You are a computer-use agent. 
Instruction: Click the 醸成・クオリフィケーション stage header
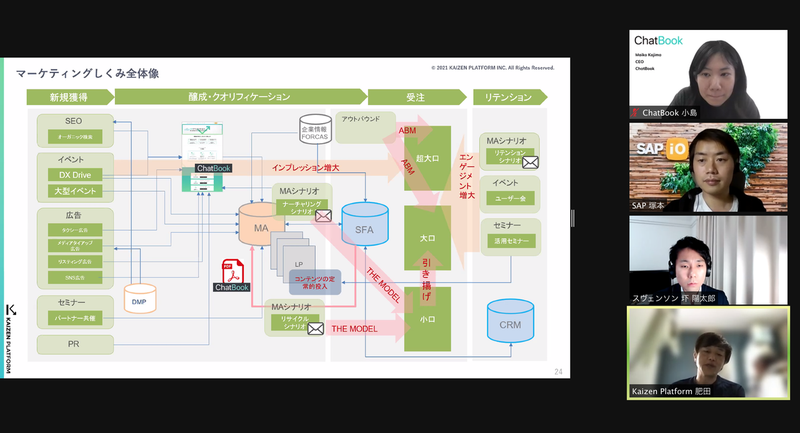pyautogui.click(x=240, y=97)
